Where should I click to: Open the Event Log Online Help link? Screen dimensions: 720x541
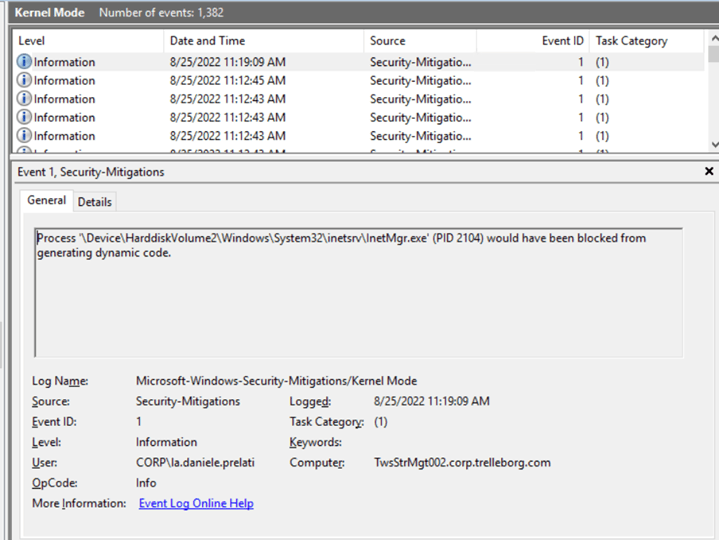tap(196, 503)
